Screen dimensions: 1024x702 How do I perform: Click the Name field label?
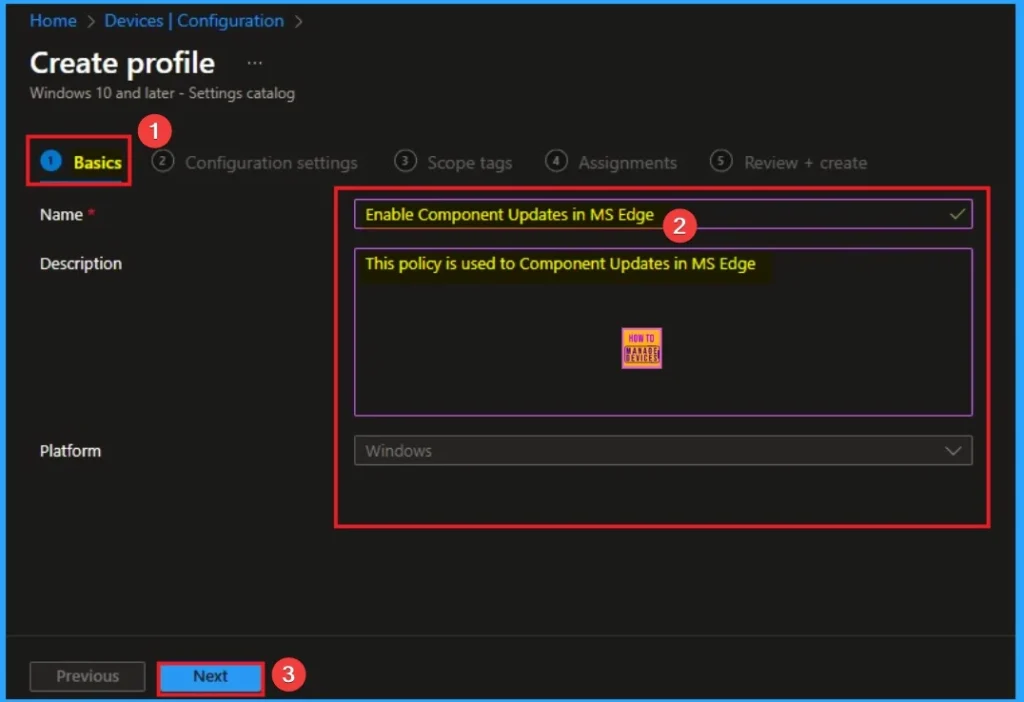(61, 215)
